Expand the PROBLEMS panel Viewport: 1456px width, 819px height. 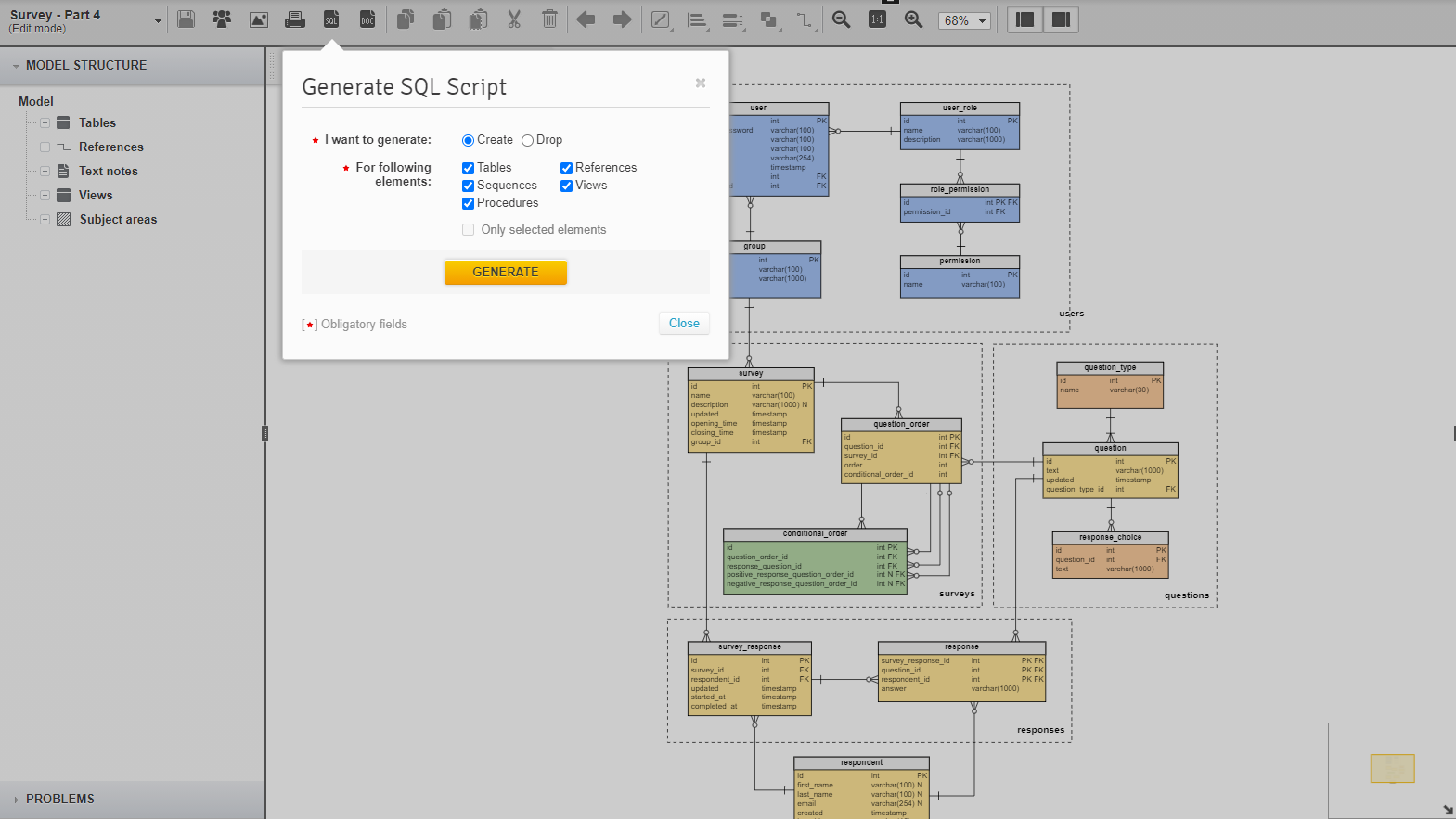click(x=16, y=800)
